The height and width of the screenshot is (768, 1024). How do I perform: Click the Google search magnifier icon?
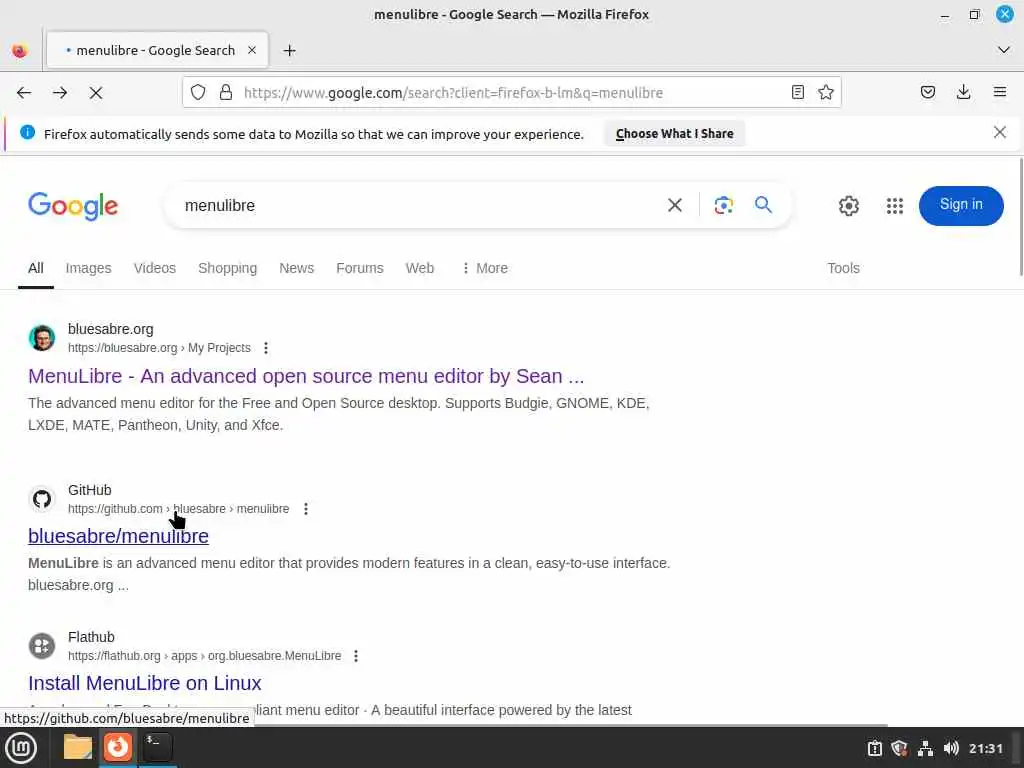click(x=763, y=205)
